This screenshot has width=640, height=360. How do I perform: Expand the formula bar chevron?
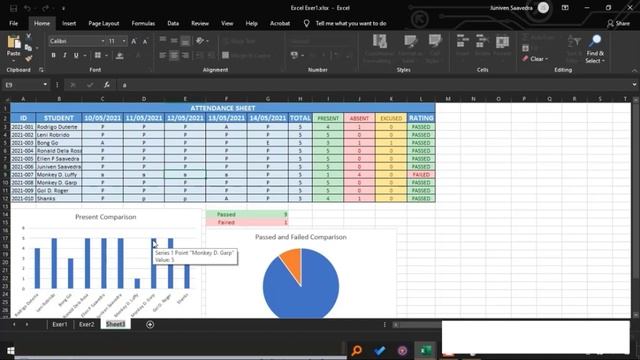[634, 84]
